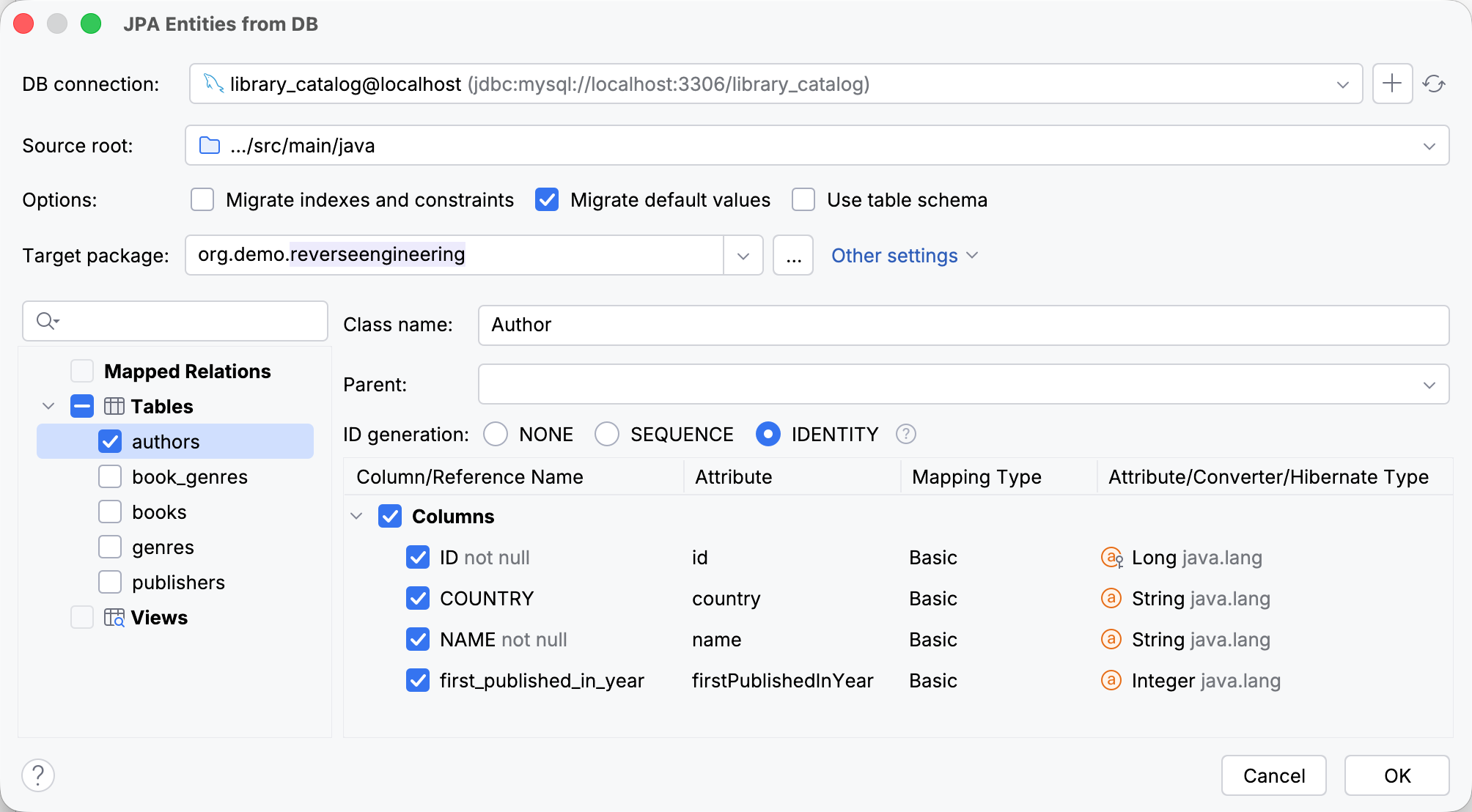Select the authors table row
1472x812 pixels.
tap(175, 441)
